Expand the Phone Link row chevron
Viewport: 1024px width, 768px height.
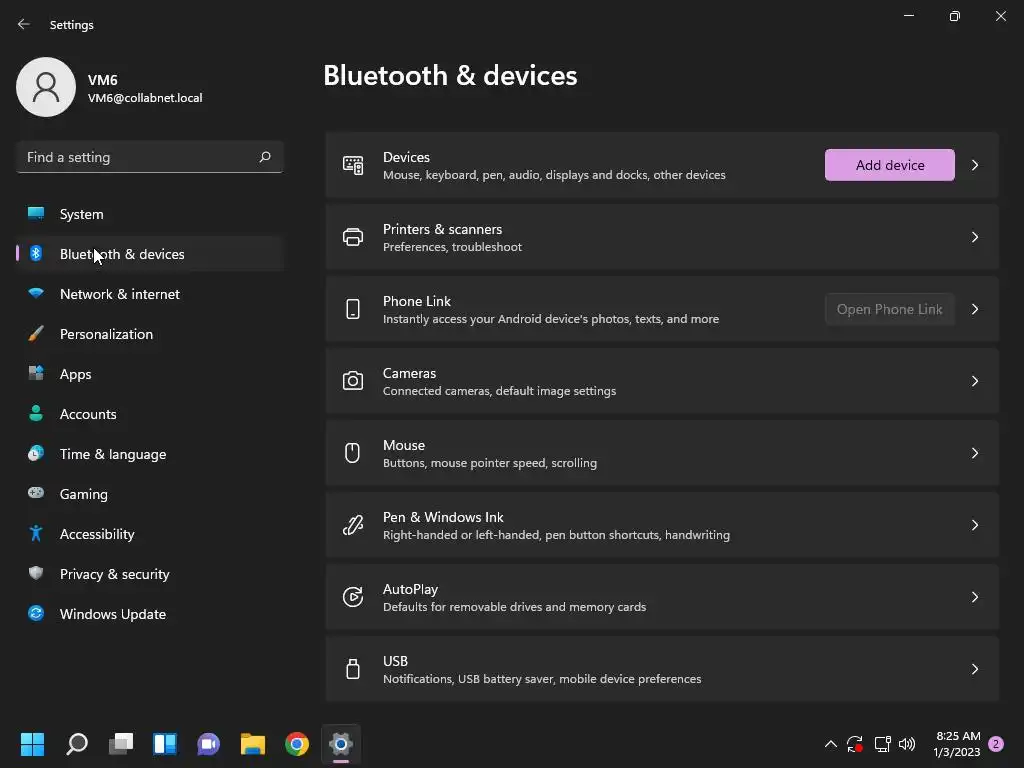pyautogui.click(x=974, y=309)
